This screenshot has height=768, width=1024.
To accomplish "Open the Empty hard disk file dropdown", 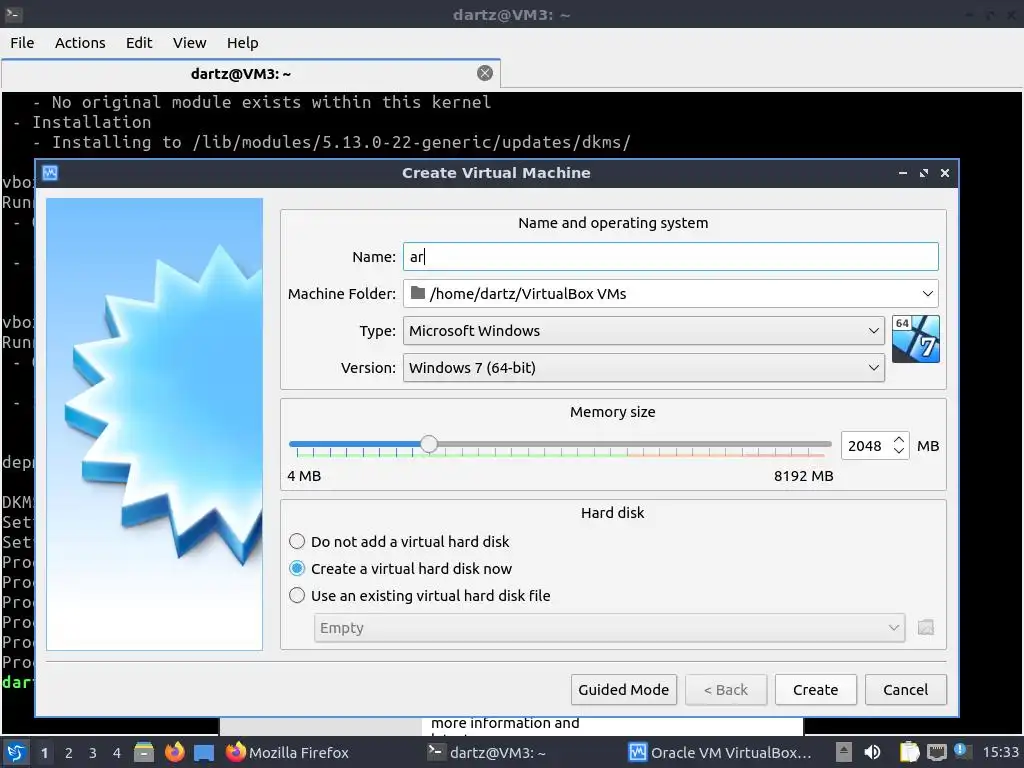I will pos(609,628).
